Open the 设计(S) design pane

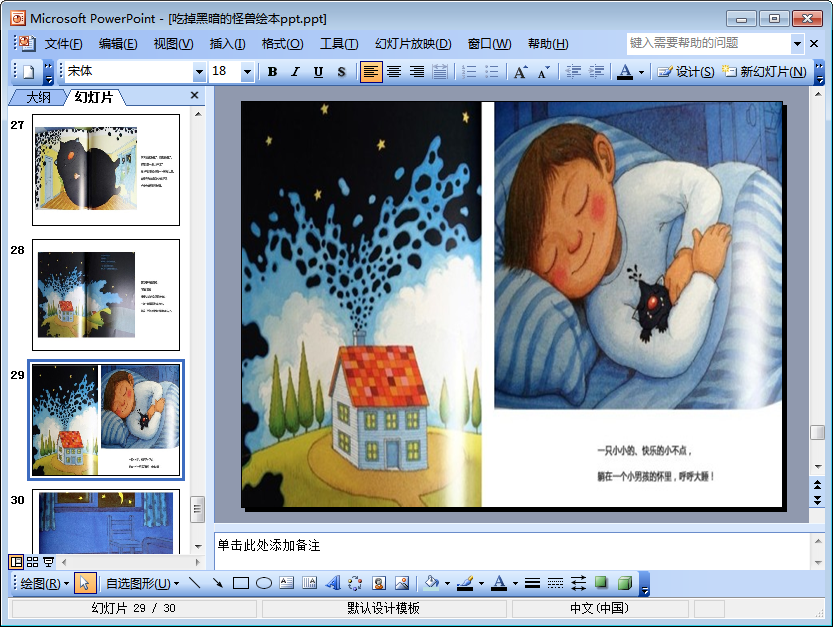[685, 72]
